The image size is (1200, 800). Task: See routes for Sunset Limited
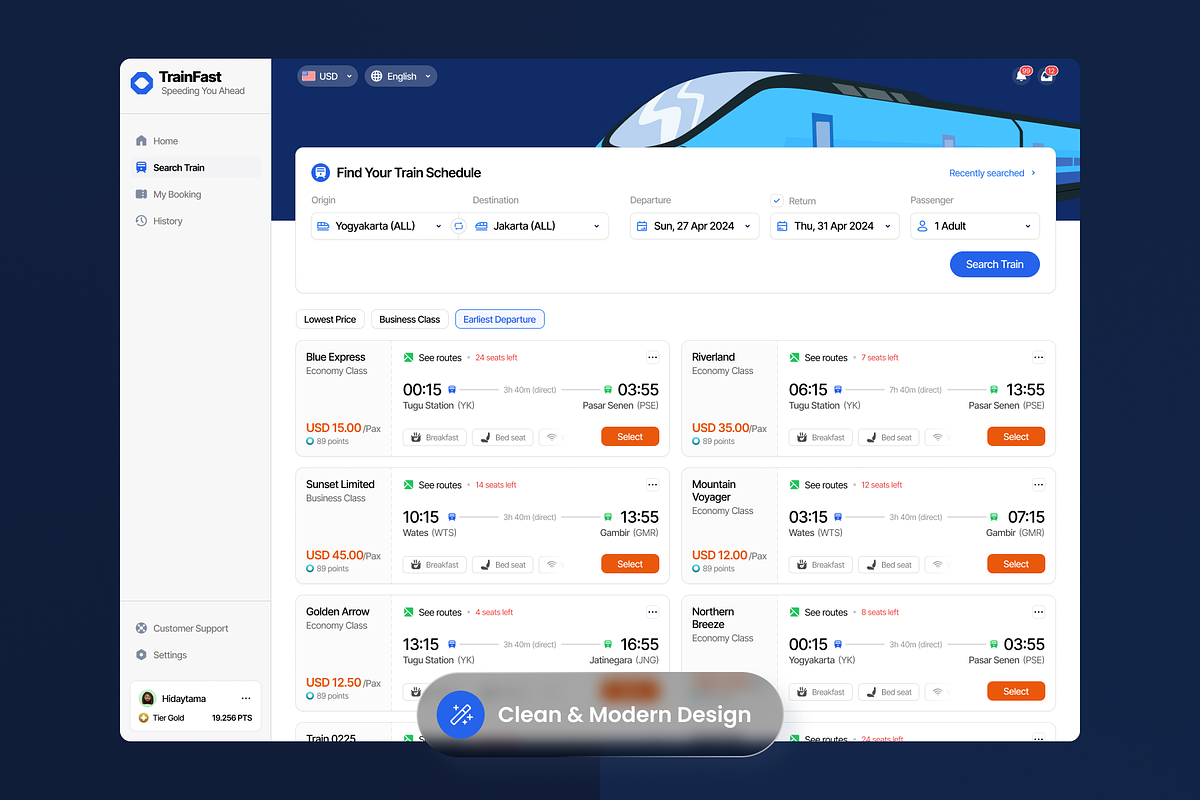click(433, 484)
